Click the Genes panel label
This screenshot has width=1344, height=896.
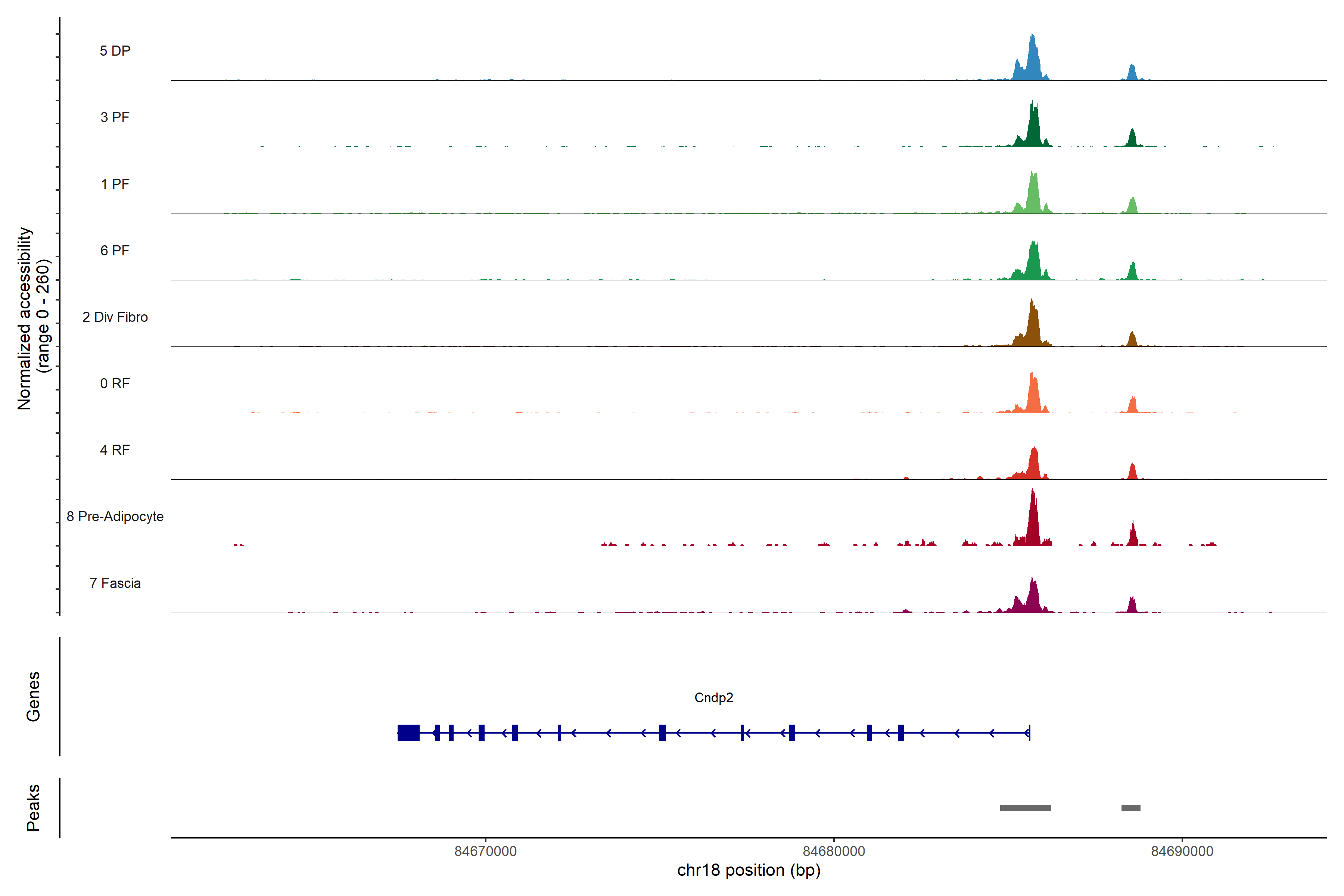point(33,697)
